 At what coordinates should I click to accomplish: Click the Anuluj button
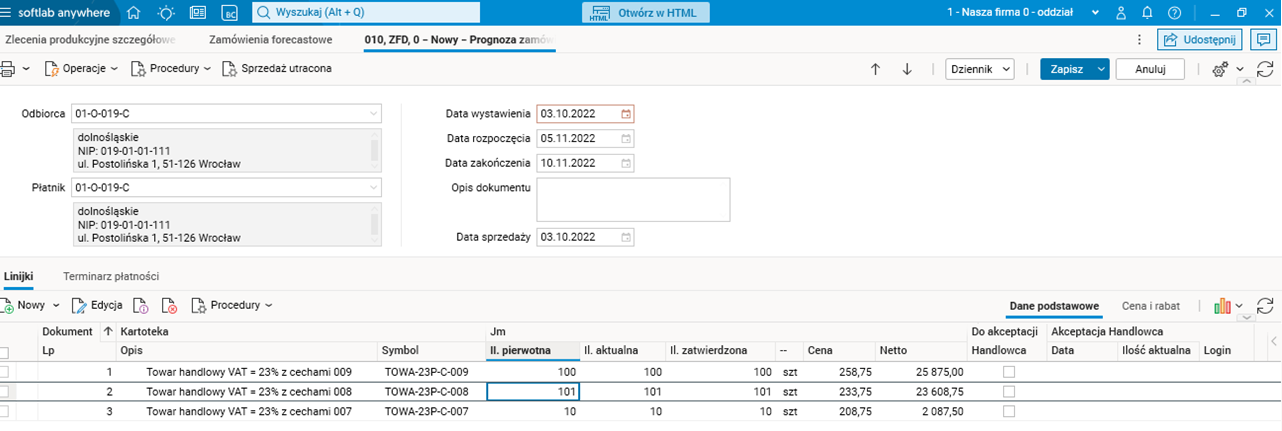(1150, 69)
